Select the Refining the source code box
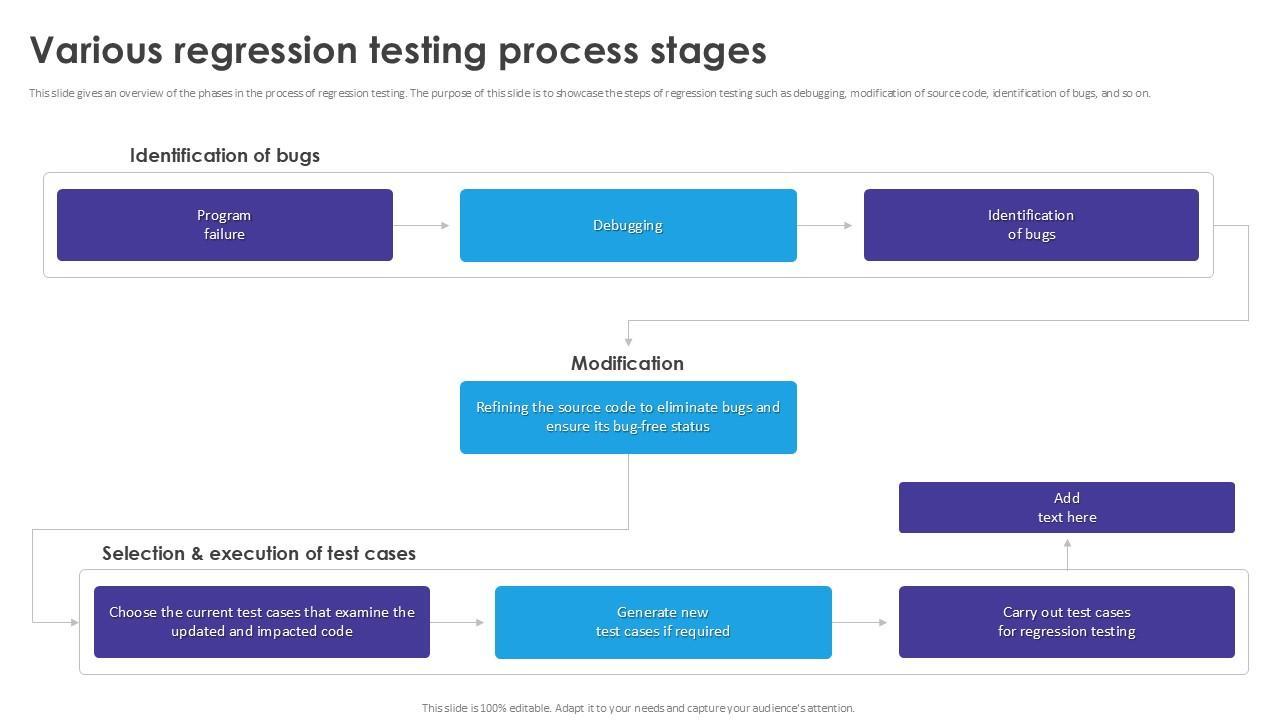This screenshot has width=1280, height=720. pyautogui.click(x=628, y=417)
